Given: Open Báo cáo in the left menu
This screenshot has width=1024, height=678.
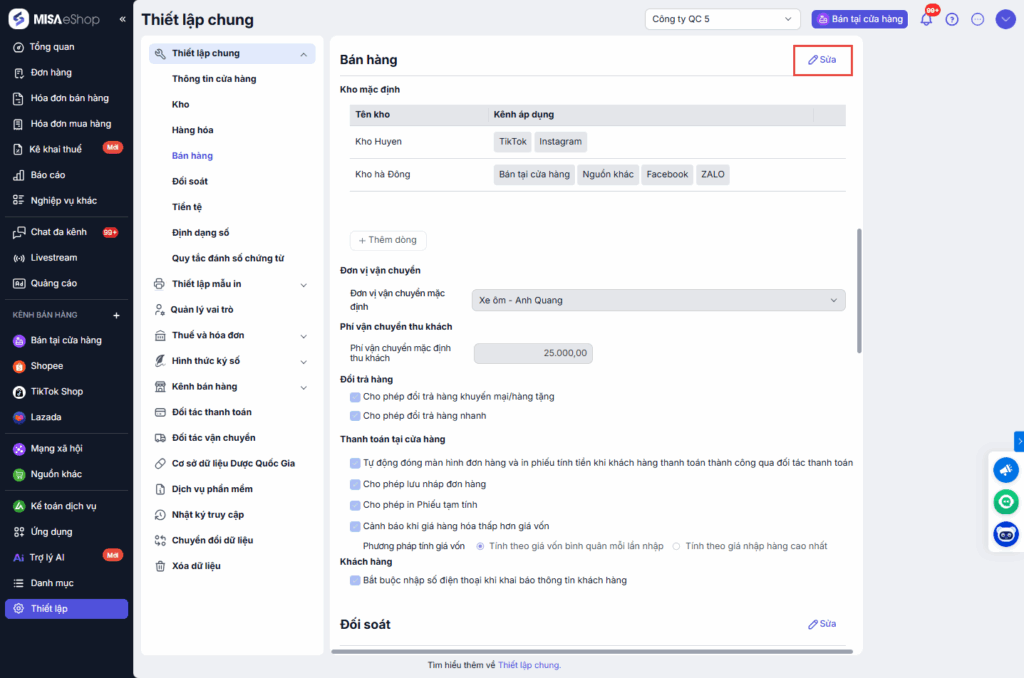Looking at the screenshot, I should click(48, 175).
